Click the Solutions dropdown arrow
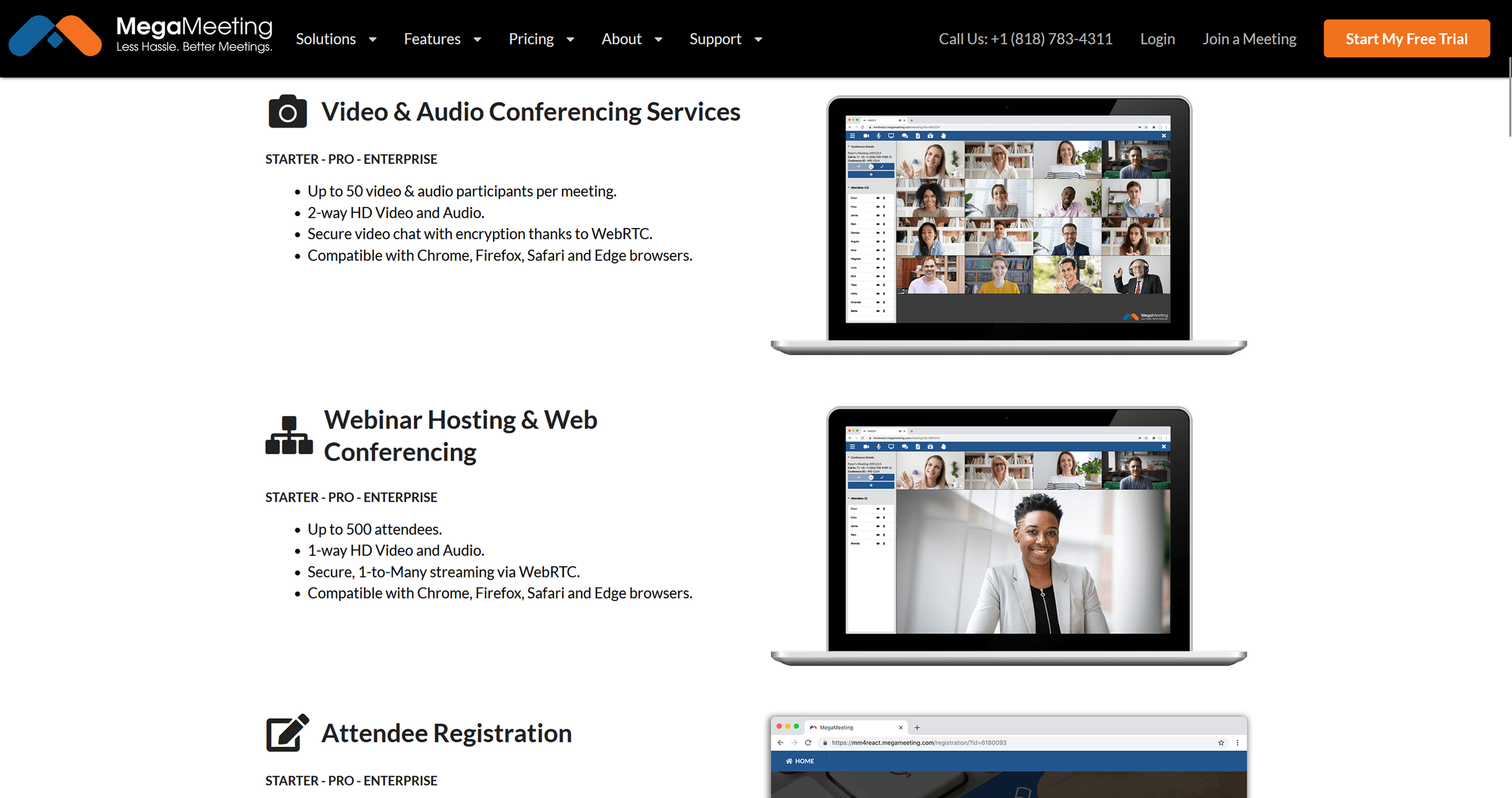1512x798 pixels. point(373,39)
